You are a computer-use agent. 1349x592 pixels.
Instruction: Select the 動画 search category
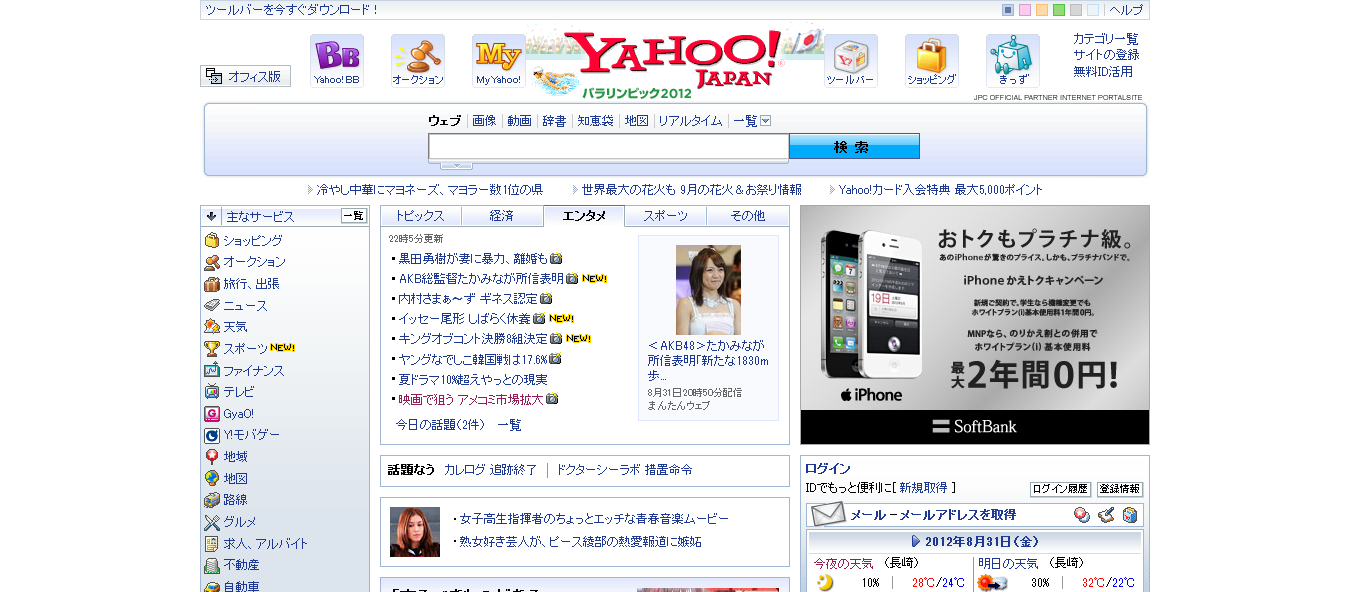point(519,121)
